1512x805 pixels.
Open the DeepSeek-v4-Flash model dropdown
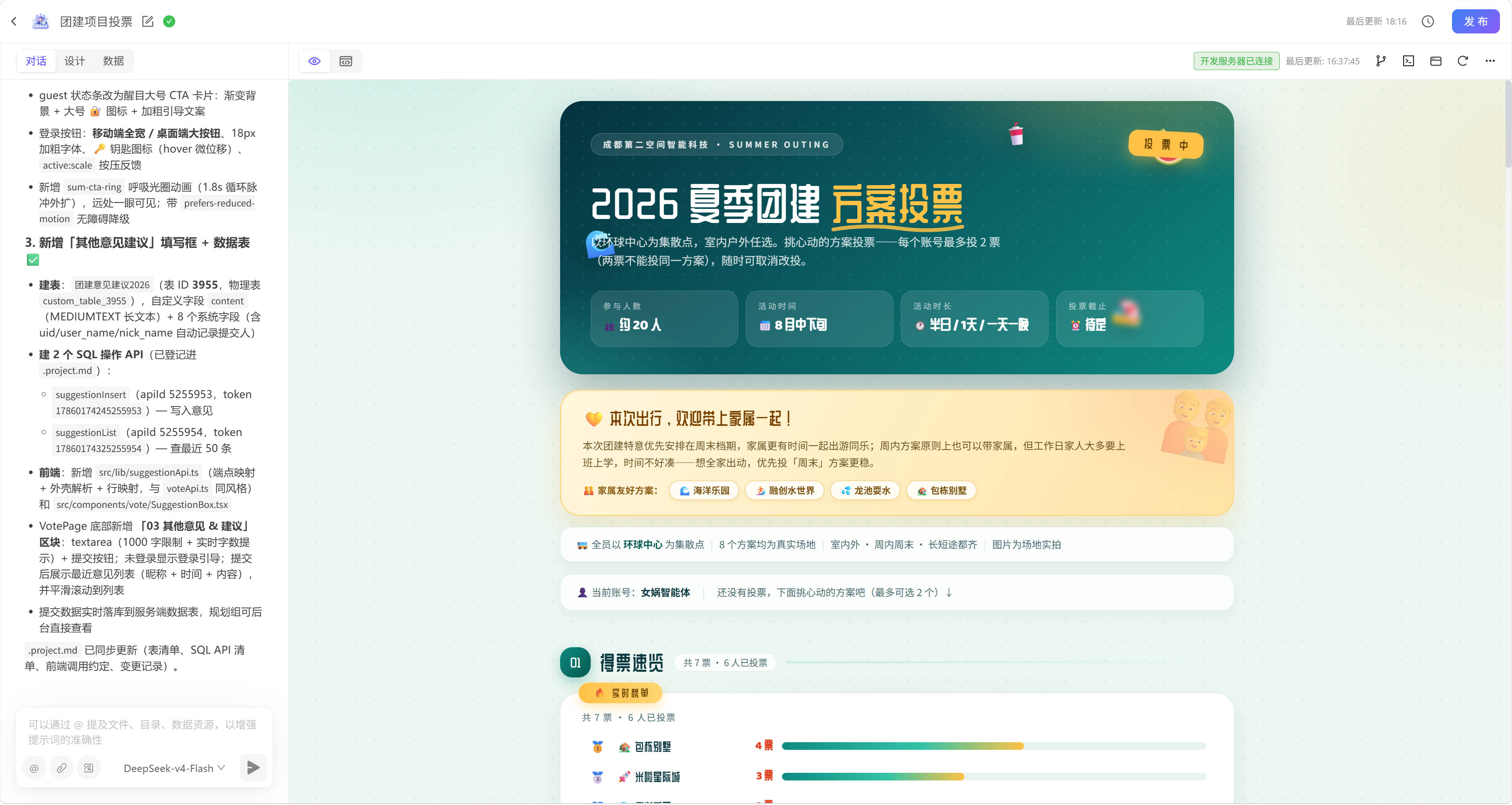coord(174,768)
